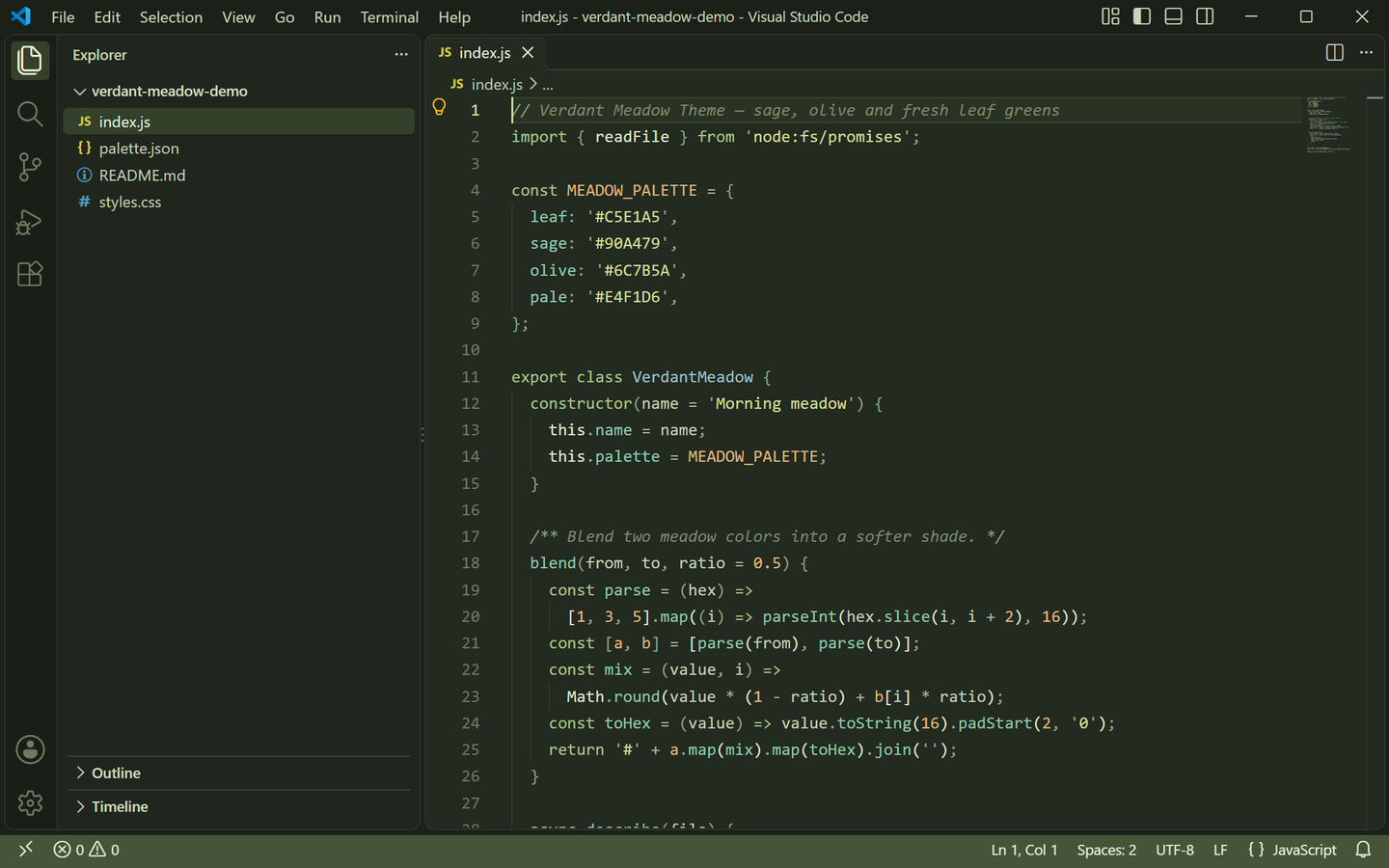Toggle the primary side bar
The width and height of the screenshot is (1389, 868).
click(1142, 16)
